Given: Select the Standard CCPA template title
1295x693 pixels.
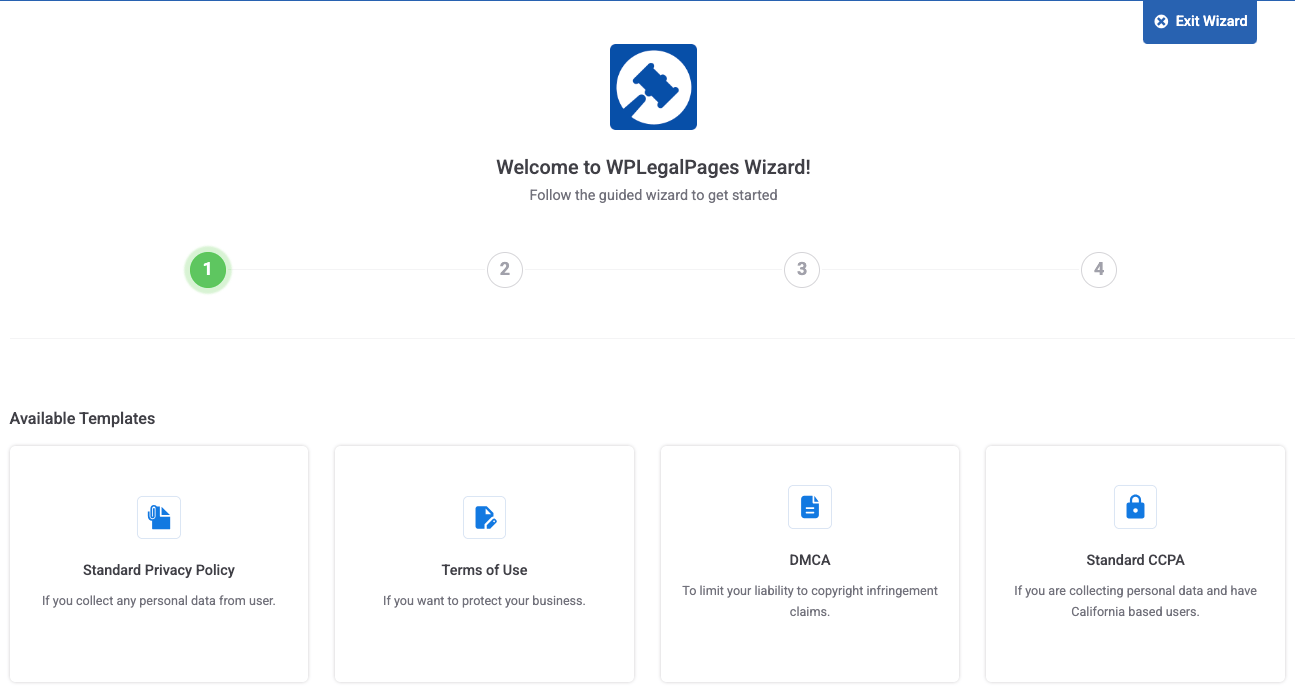Looking at the screenshot, I should tap(1135, 560).
